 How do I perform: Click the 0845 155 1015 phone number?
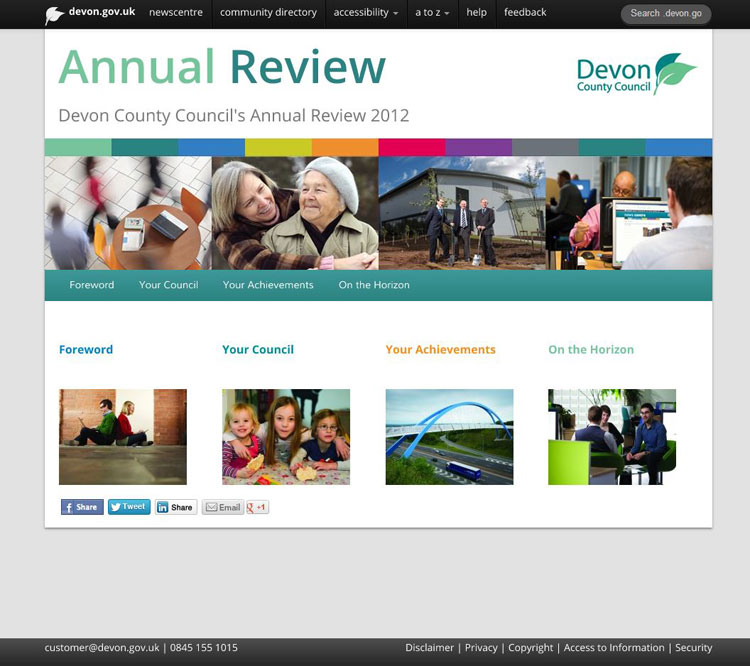point(204,648)
